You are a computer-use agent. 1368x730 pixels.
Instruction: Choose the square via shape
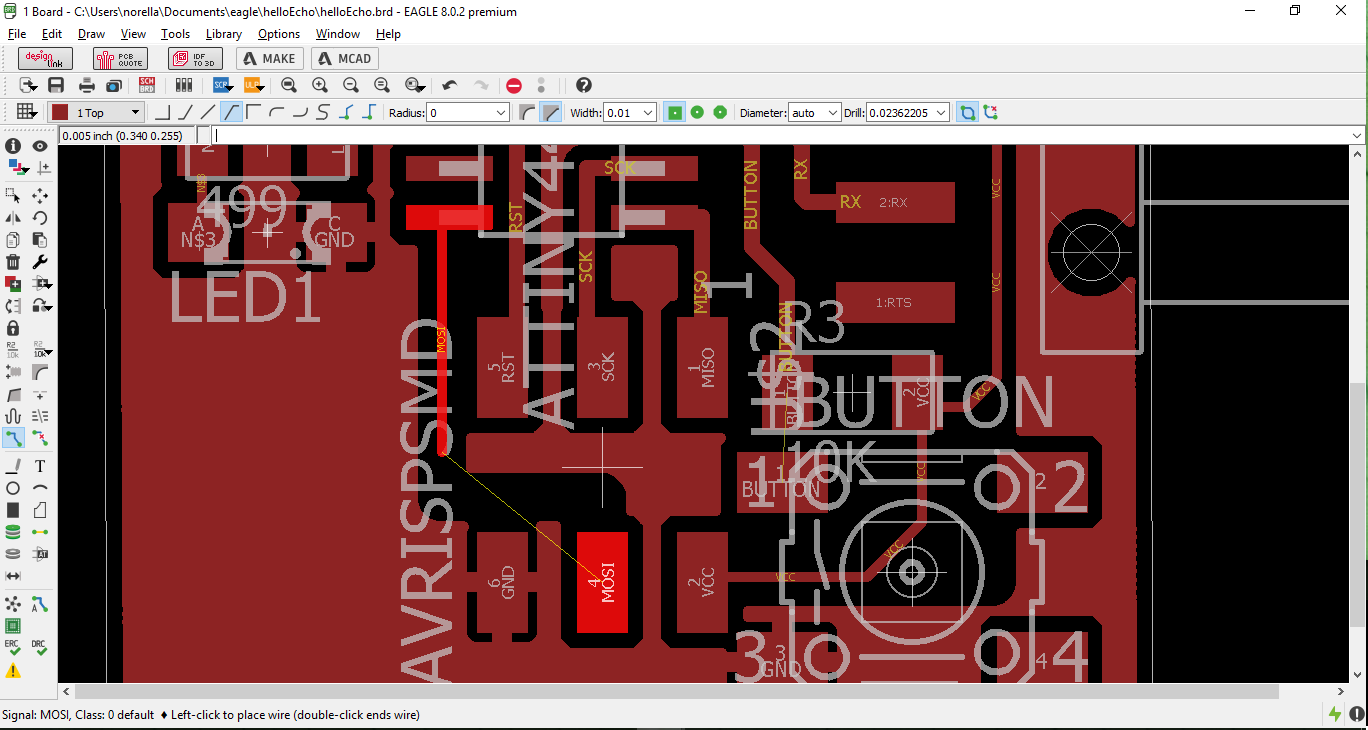675,112
